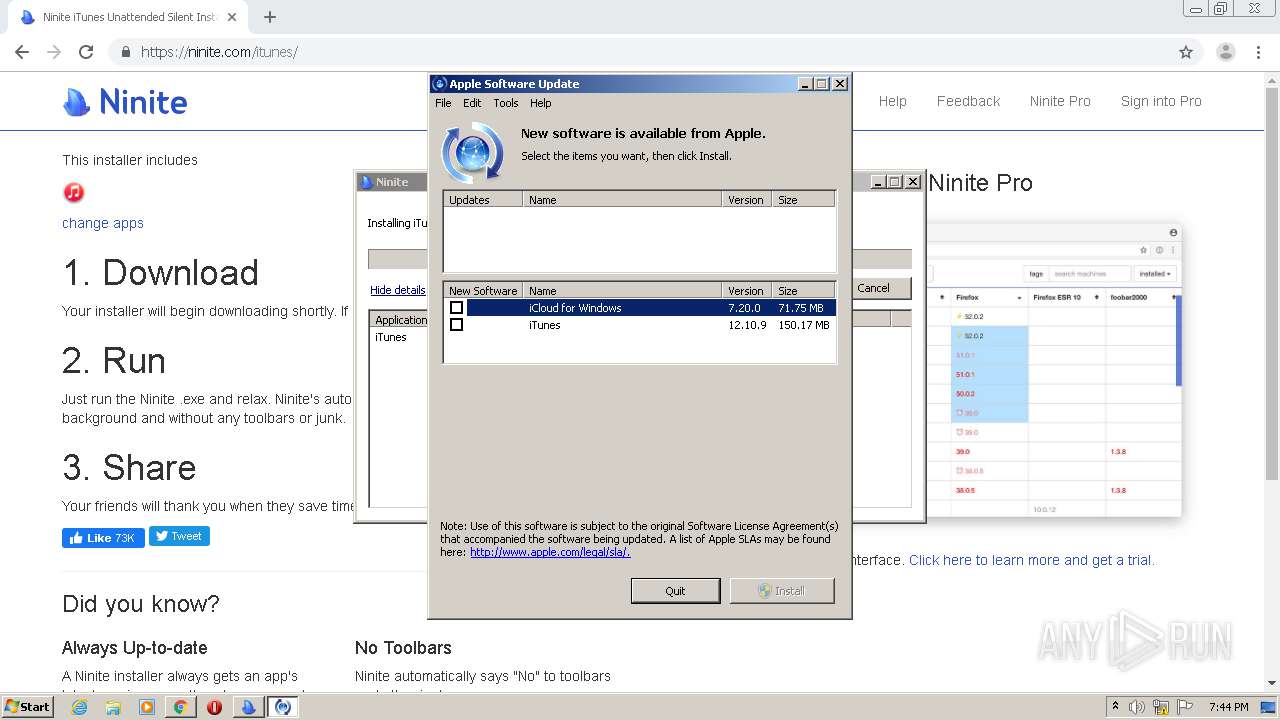
Task: Select the Ninite iTunes Unattended Silent tab
Action: click(x=128, y=17)
